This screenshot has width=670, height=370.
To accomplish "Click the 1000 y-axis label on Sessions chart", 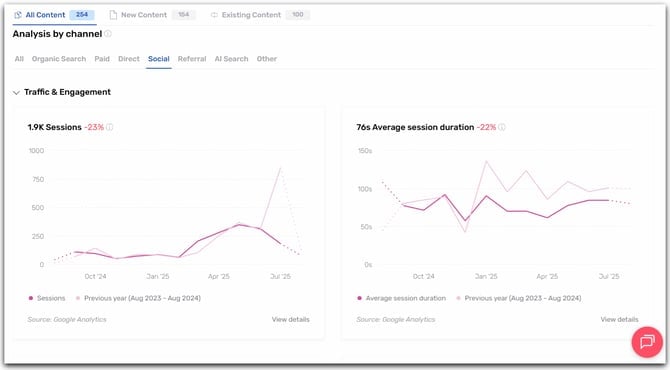I will click(36, 150).
